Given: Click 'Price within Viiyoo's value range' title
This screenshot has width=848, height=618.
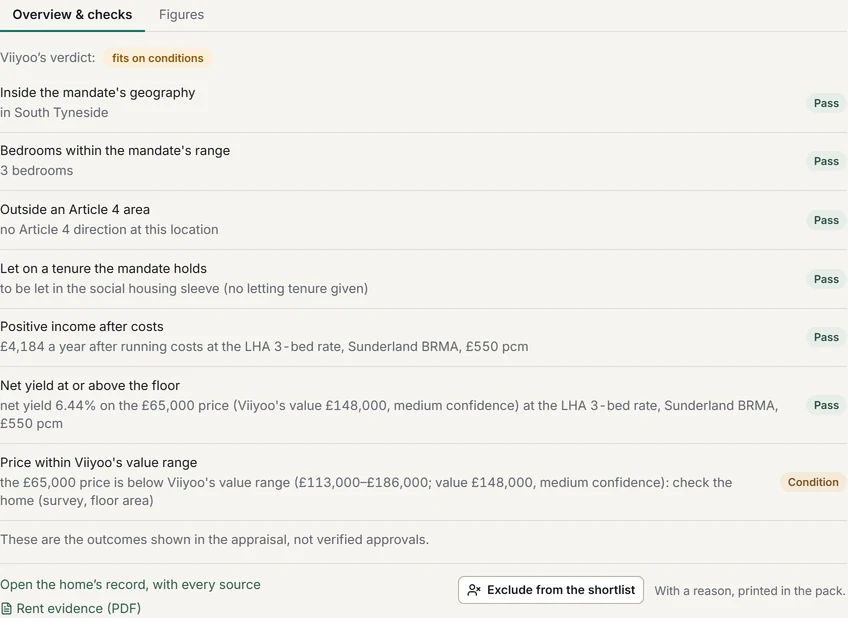Looking at the screenshot, I should click(x=98, y=462).
